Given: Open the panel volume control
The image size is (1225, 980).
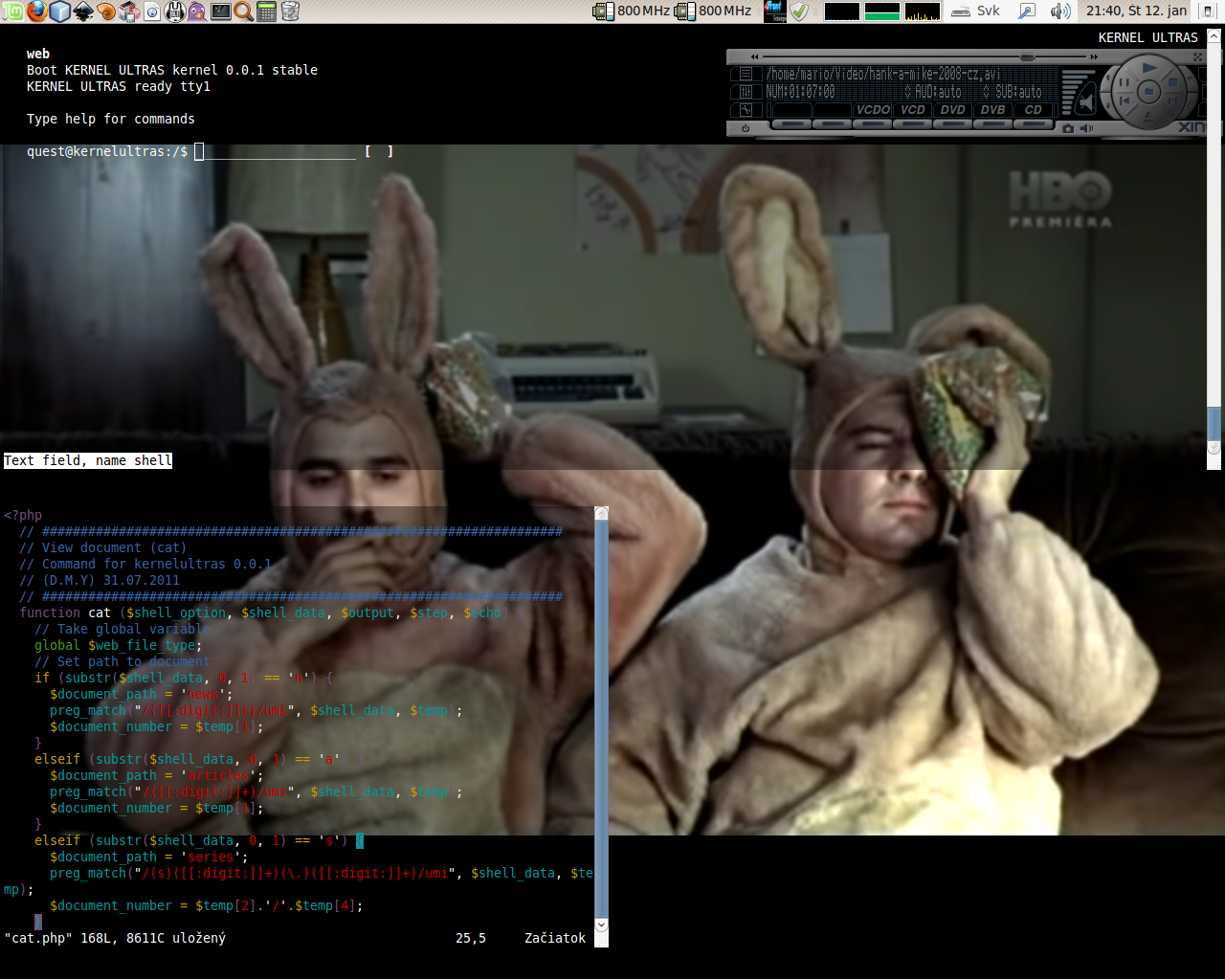Looking at the screenshot, I should (x=1059, y=11).
